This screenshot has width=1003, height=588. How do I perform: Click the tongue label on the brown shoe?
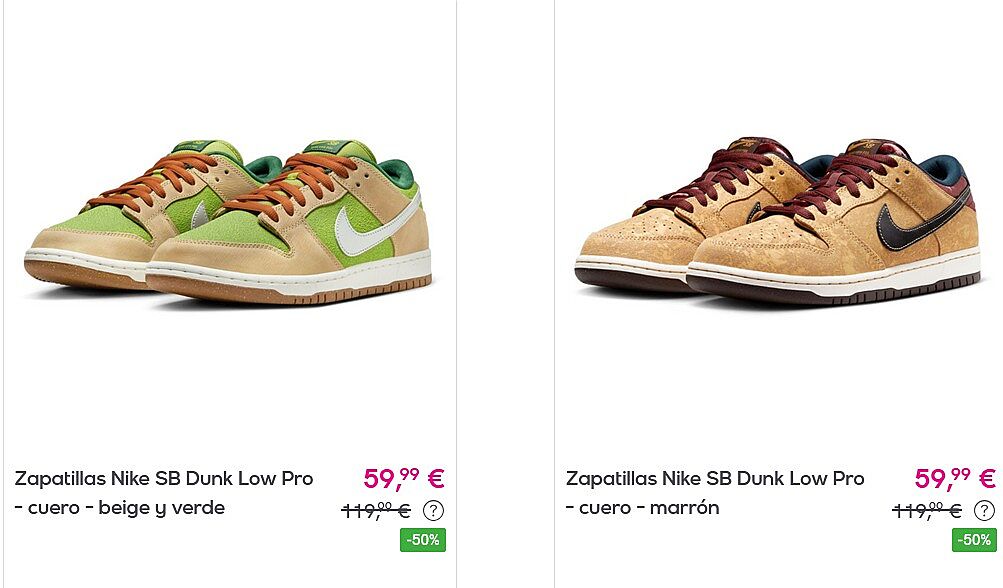pyautogui.click(x=871, y=144)
